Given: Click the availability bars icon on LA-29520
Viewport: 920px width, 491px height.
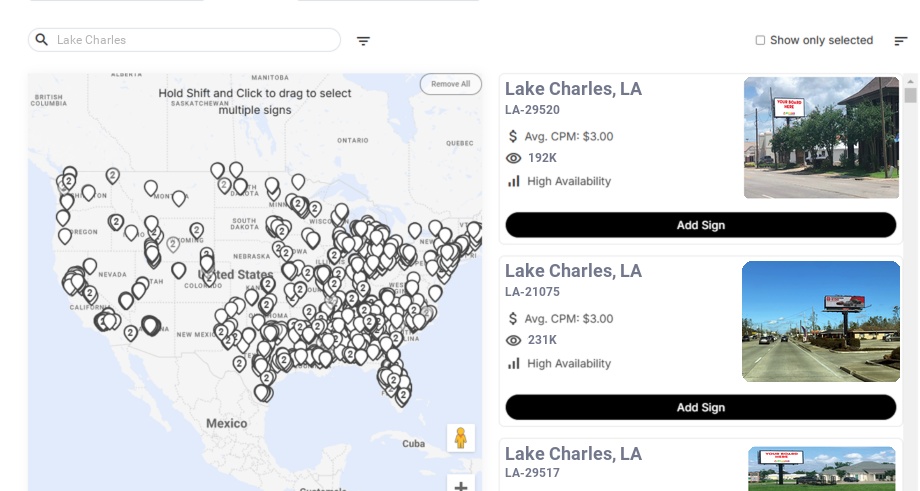Looking at the screenshot, I should click(514, 181).
